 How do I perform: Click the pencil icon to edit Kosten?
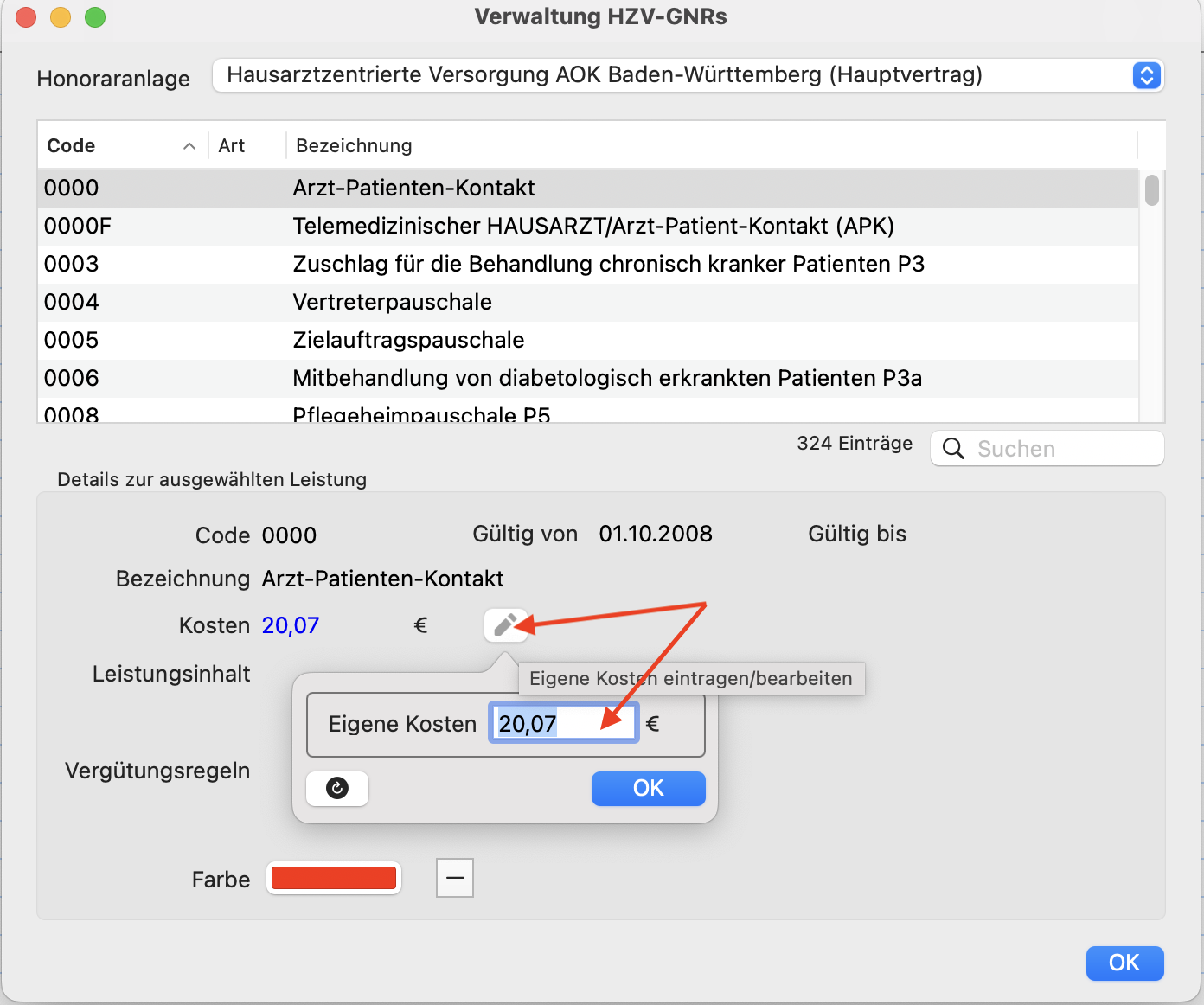pos(505,624)
